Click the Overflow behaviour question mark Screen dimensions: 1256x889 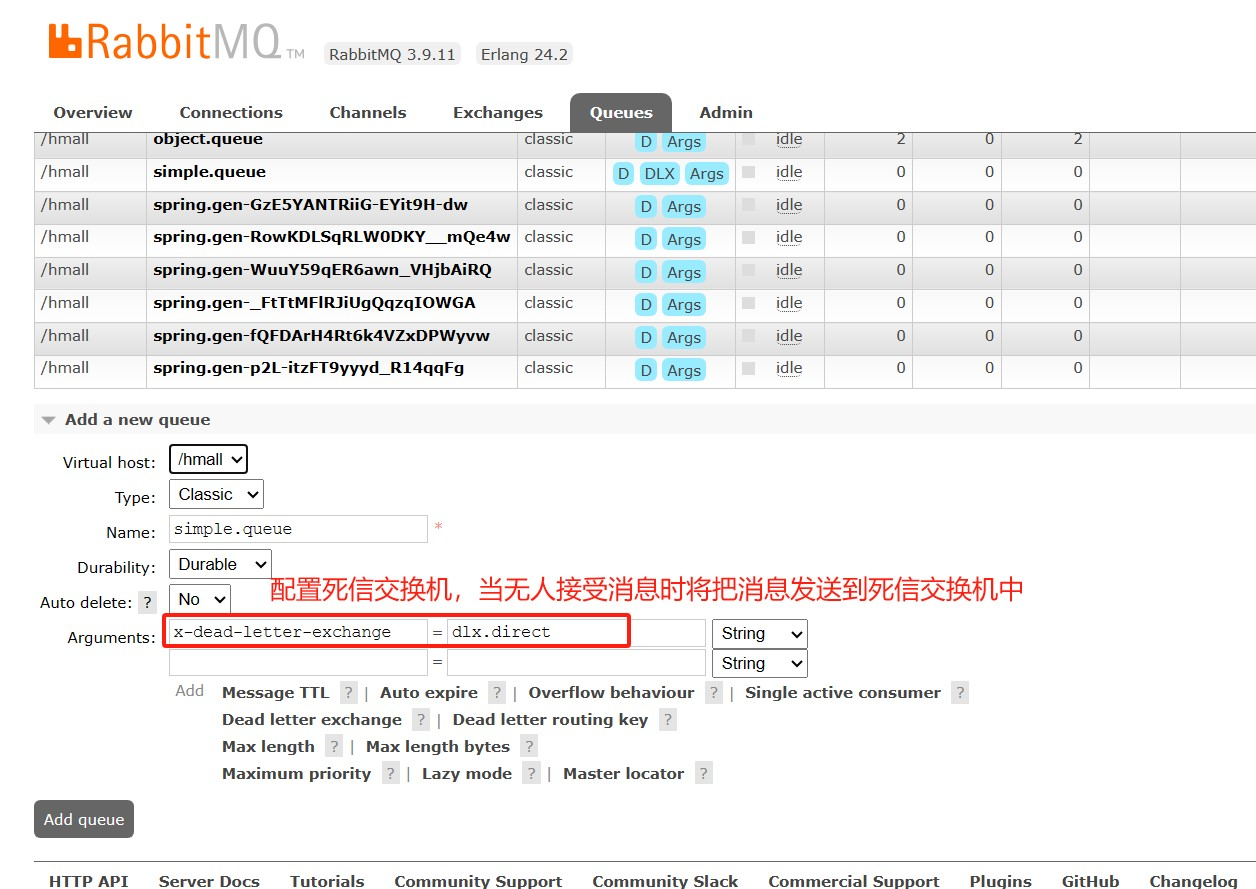click(714, 693)
